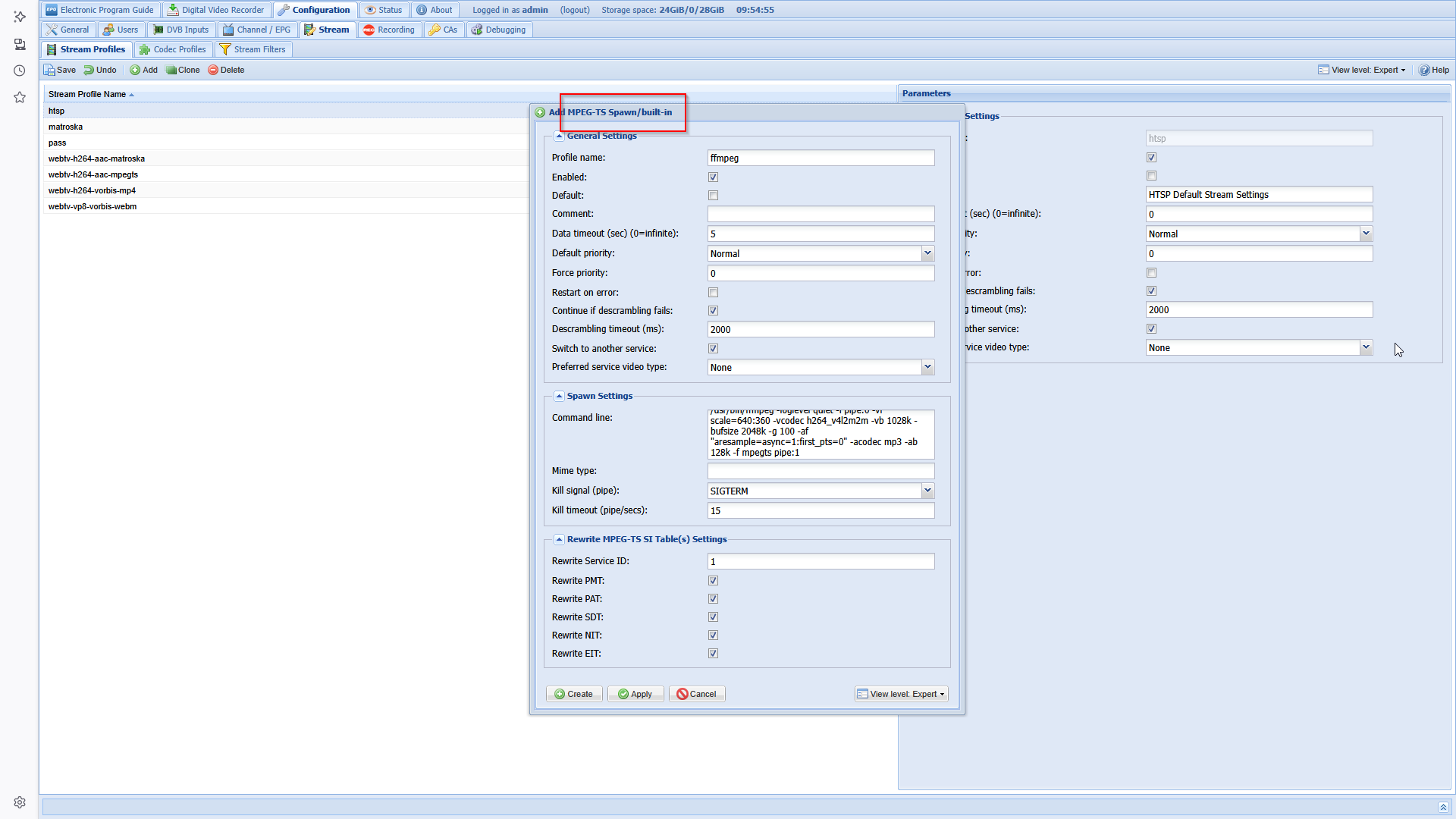Screen dimensions: 1456x819
Task: Click the Undo toolbar icon
Action: click(89, 70)
